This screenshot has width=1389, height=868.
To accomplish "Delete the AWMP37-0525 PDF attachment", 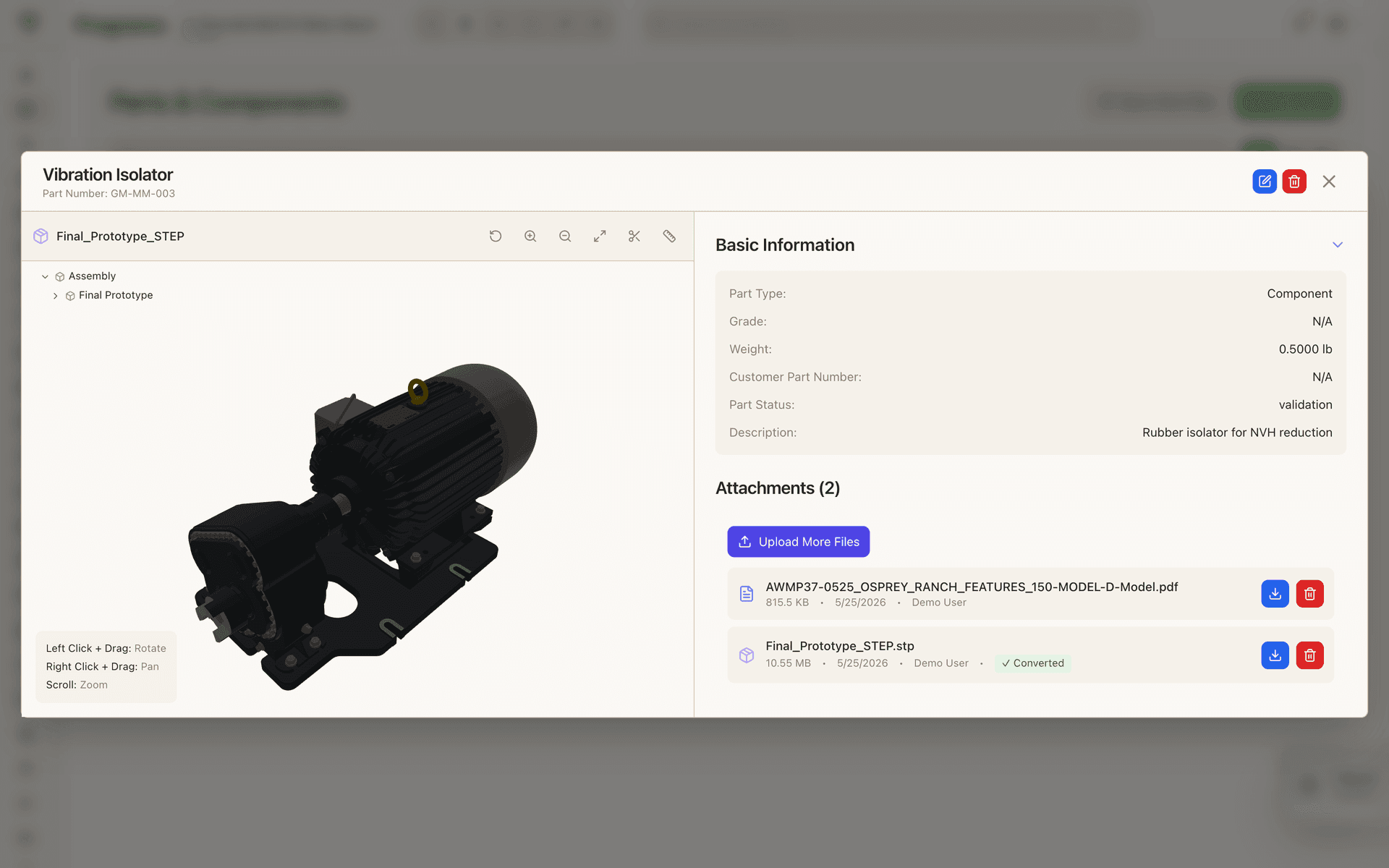I will (x=1309, y=594).
